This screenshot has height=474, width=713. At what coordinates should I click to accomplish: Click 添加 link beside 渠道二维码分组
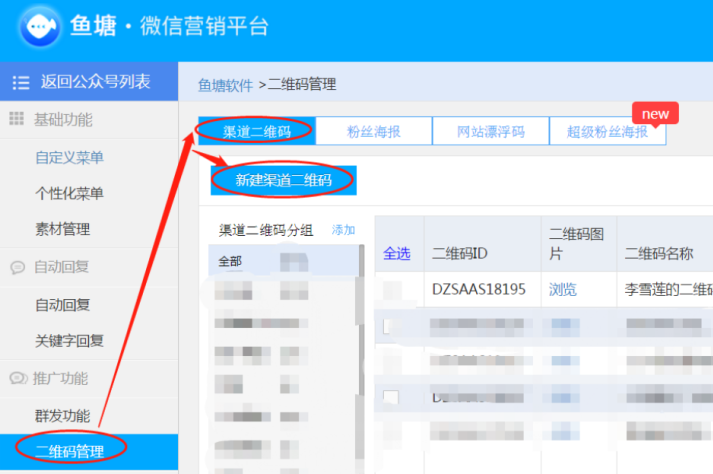click(x=343, y=230)
